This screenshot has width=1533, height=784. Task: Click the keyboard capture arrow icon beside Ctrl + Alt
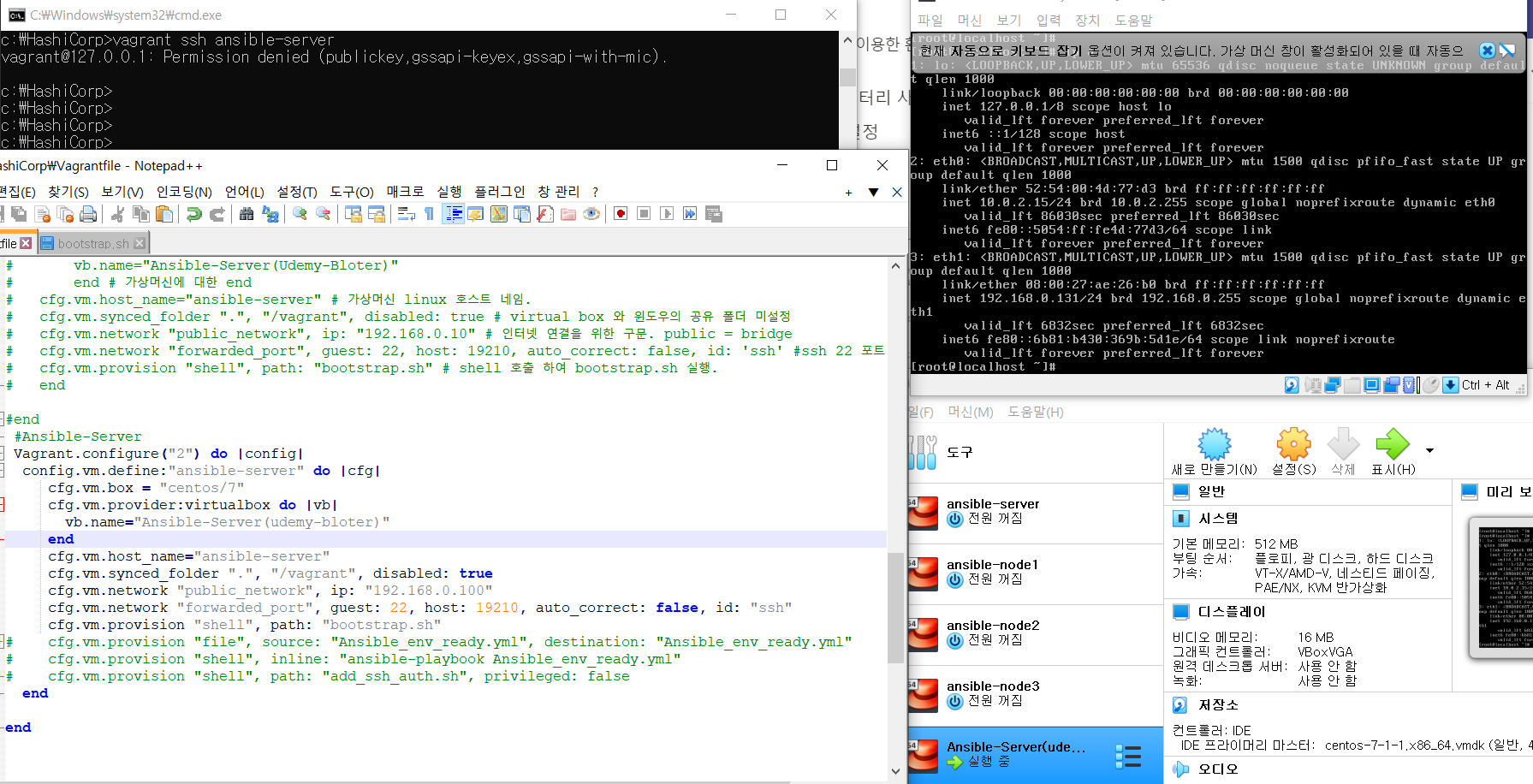(1451, 385)
